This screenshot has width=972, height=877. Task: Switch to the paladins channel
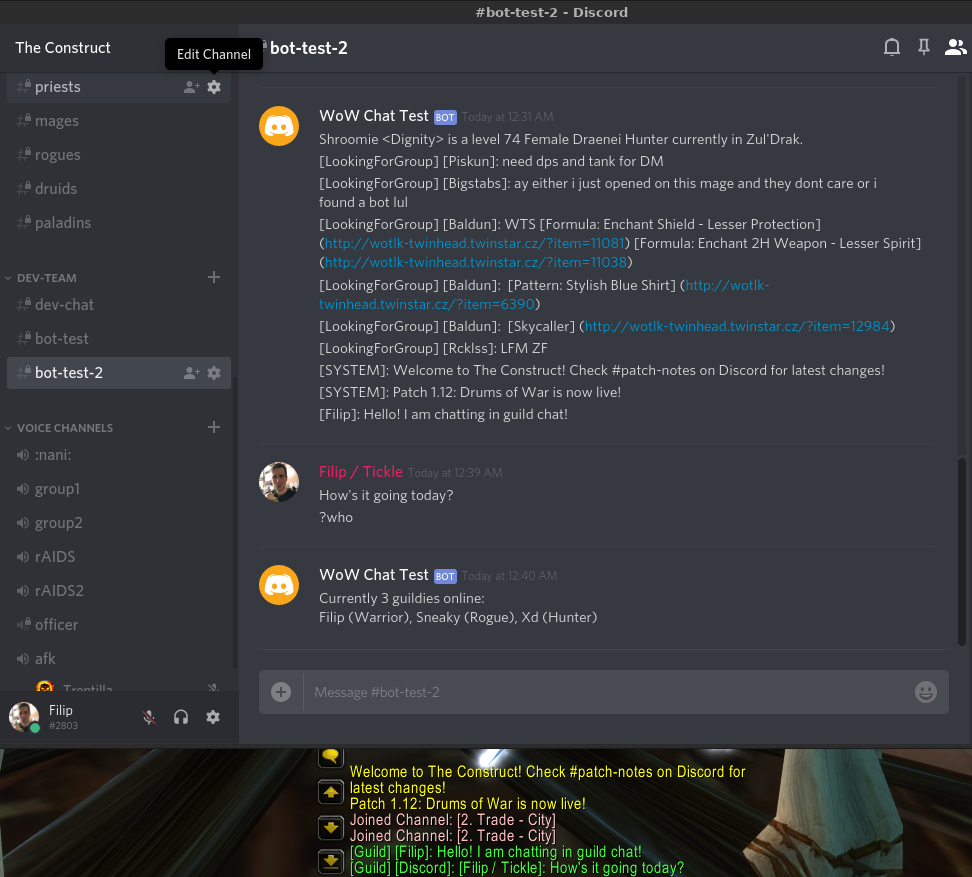point(118,223)
